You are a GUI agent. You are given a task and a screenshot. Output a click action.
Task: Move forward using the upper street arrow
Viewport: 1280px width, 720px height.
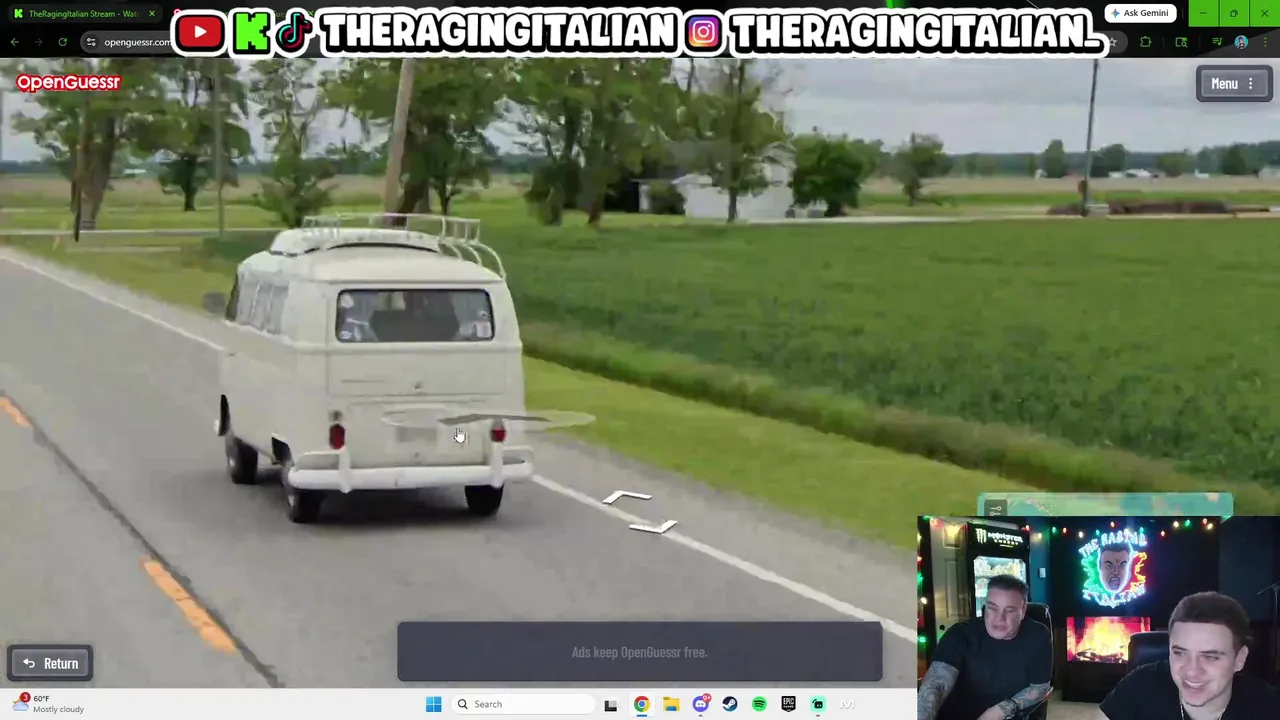click(x=627, y=497)
